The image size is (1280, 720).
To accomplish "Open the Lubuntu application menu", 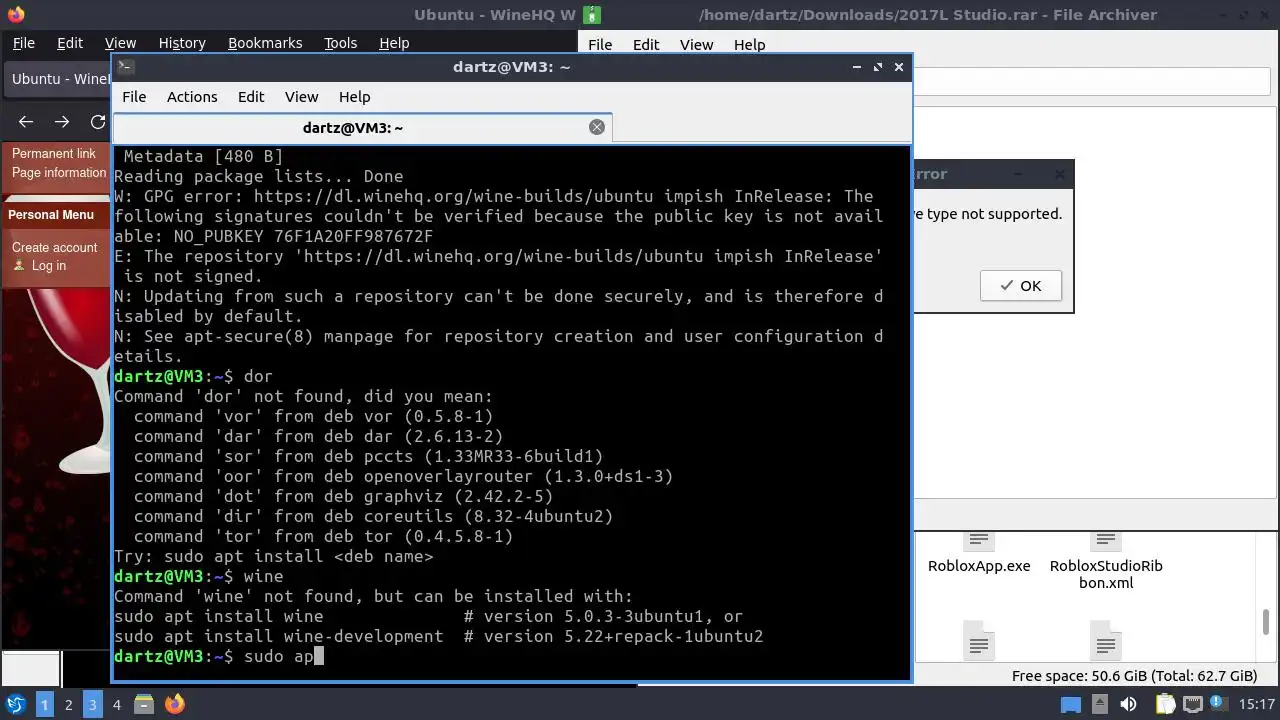I will [16, 704].
